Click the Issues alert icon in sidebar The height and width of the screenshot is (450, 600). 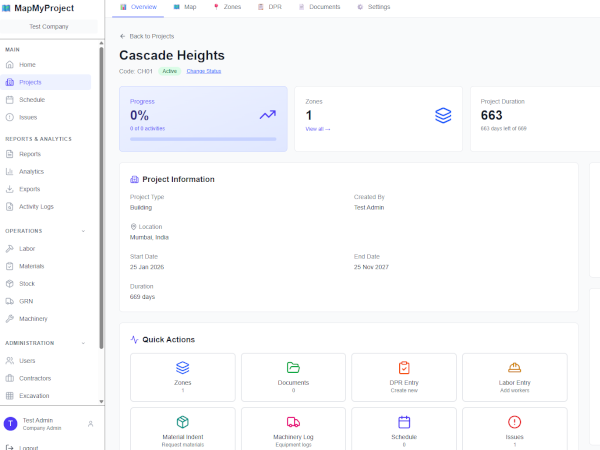10,117
